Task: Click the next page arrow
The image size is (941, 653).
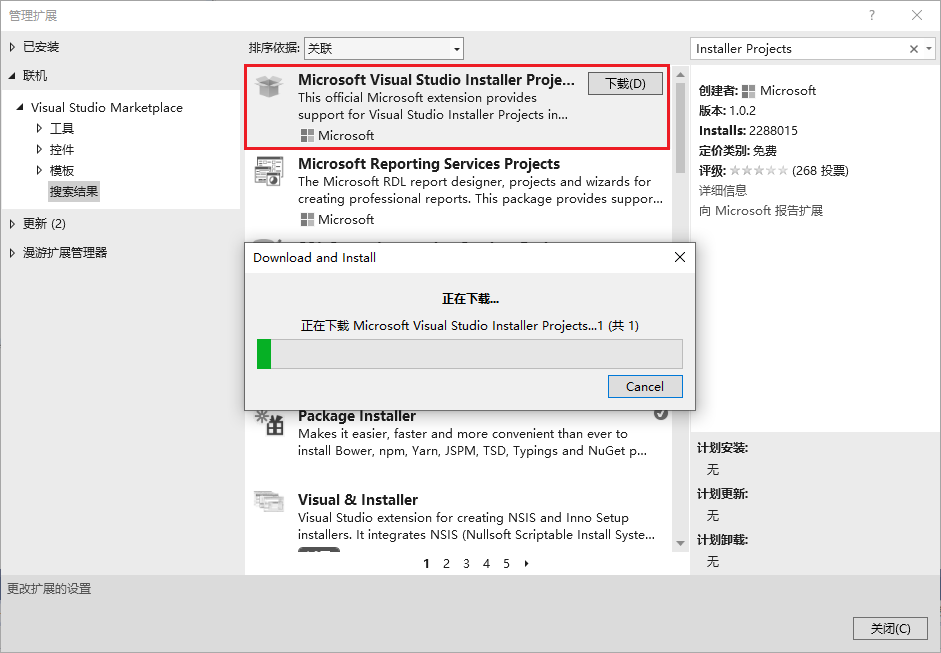Action: [526, 564]
